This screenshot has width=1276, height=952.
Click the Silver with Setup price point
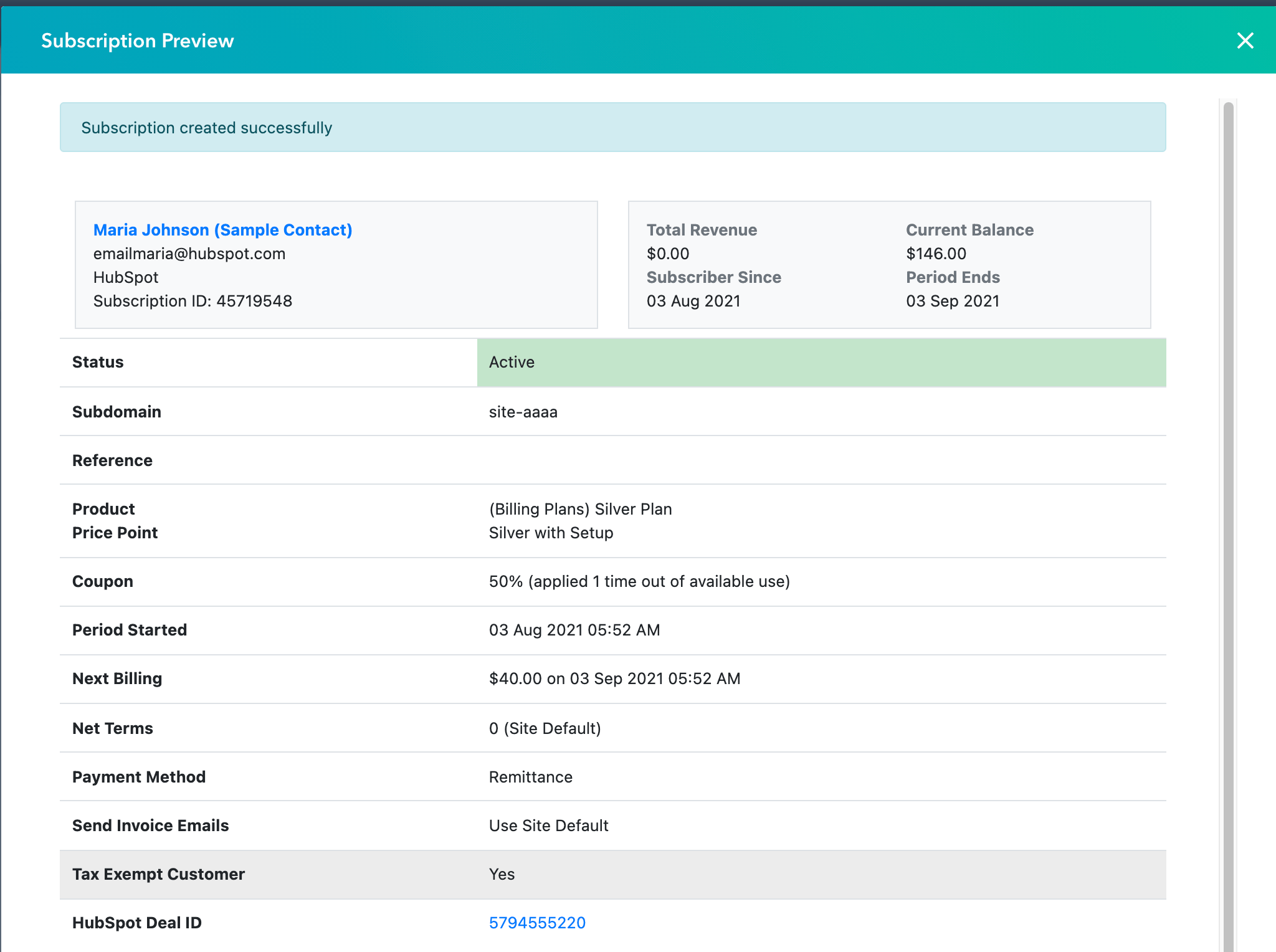[551, 533]
